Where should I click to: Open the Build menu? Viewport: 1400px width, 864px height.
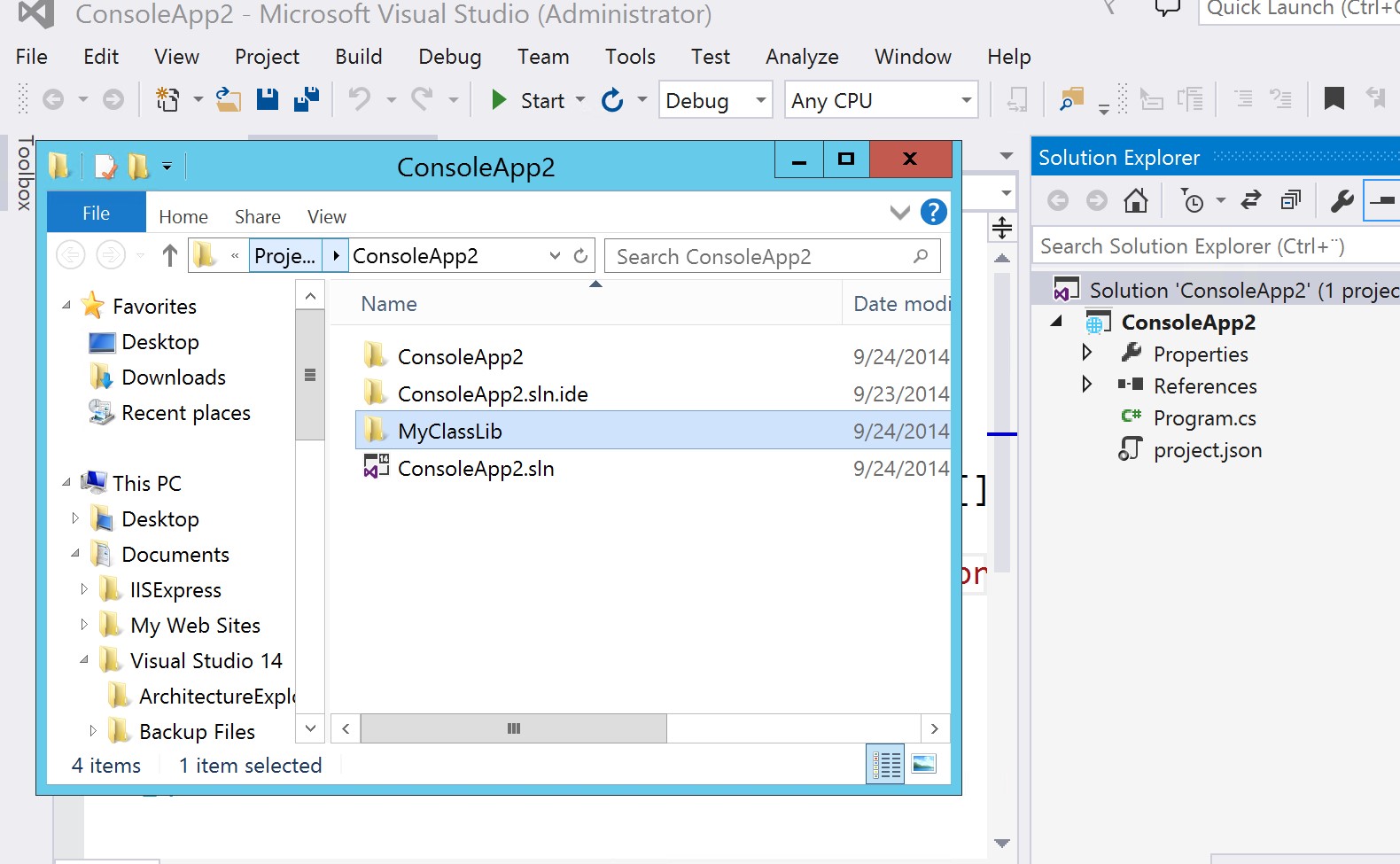359,57
